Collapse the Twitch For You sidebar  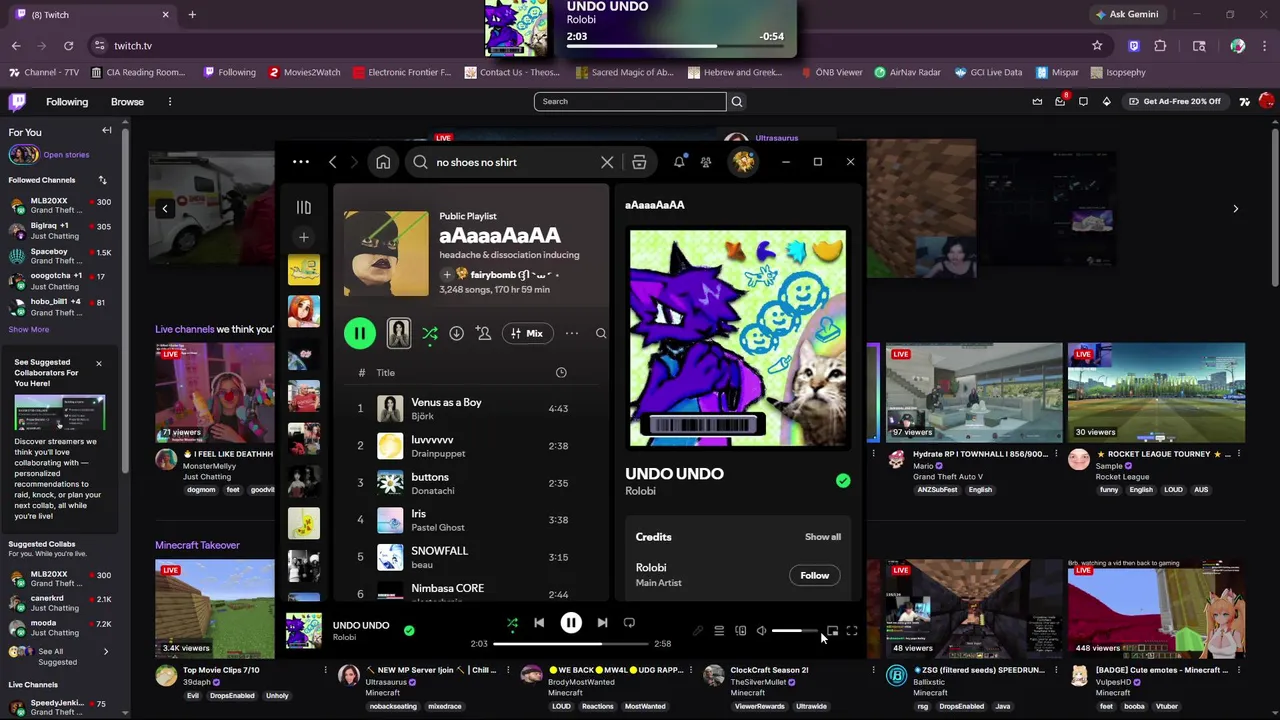107,131
